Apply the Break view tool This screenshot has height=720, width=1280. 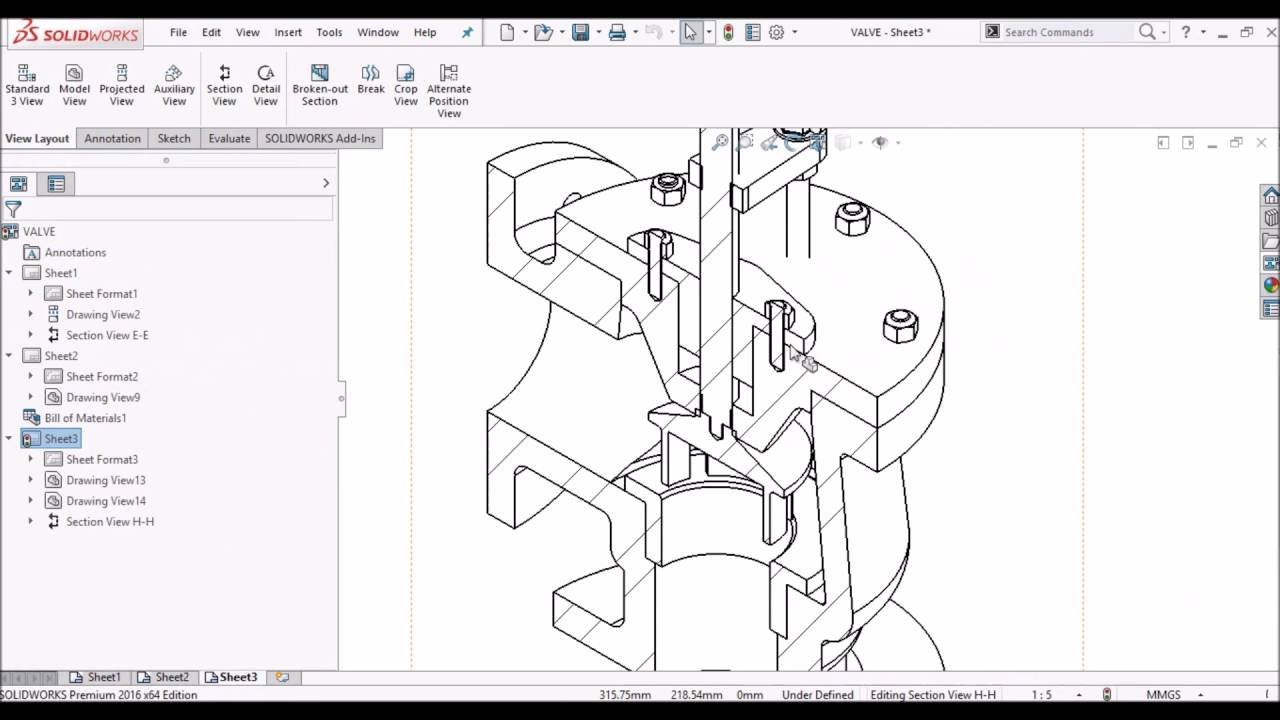(371, 80)
